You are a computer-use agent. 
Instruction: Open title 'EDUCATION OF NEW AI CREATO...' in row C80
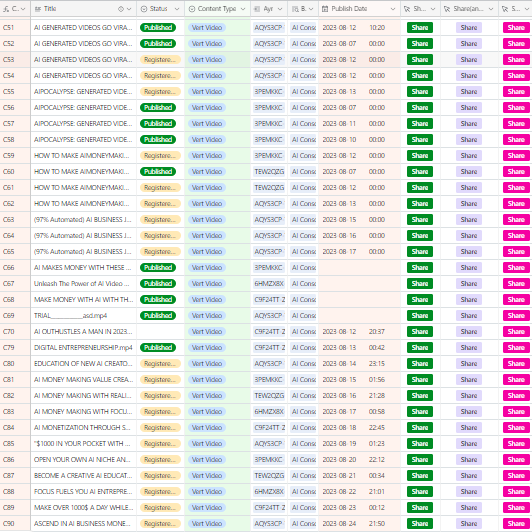tap(83, 363)
